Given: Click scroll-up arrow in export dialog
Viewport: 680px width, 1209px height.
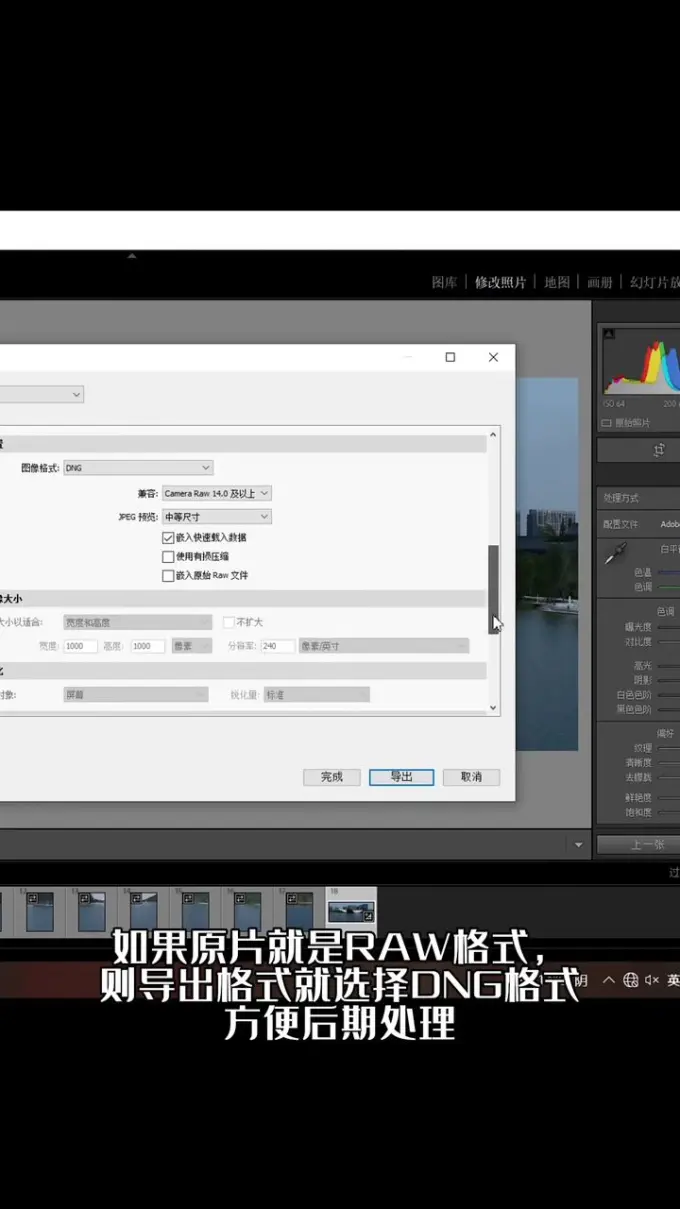Looking at the screenshot, I should [493, 435].
